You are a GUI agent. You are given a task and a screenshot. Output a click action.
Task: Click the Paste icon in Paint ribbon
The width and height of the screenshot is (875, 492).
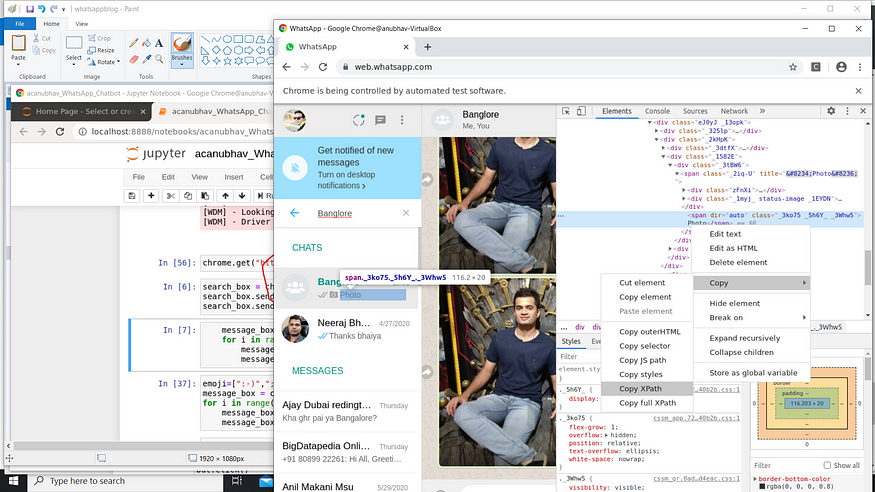point(18,43)
